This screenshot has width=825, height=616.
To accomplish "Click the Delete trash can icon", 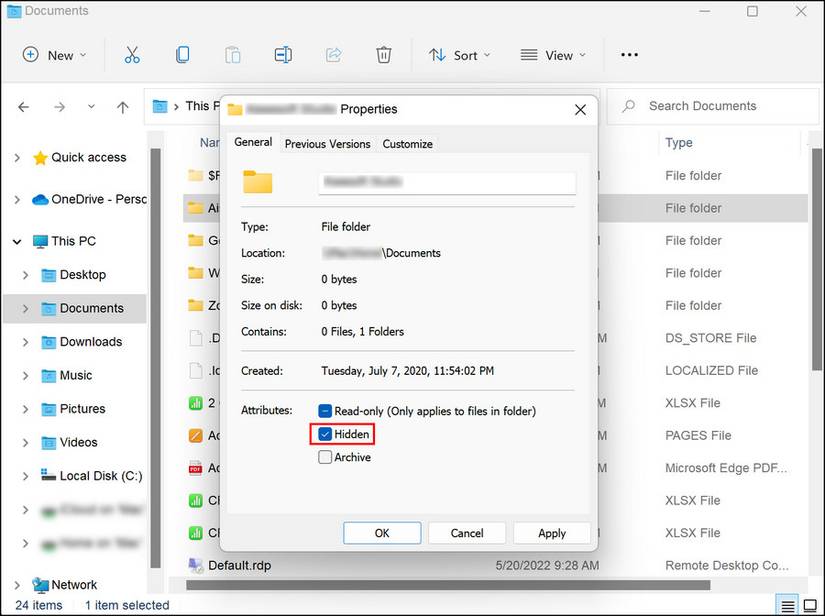I will (x=384, y=55).
